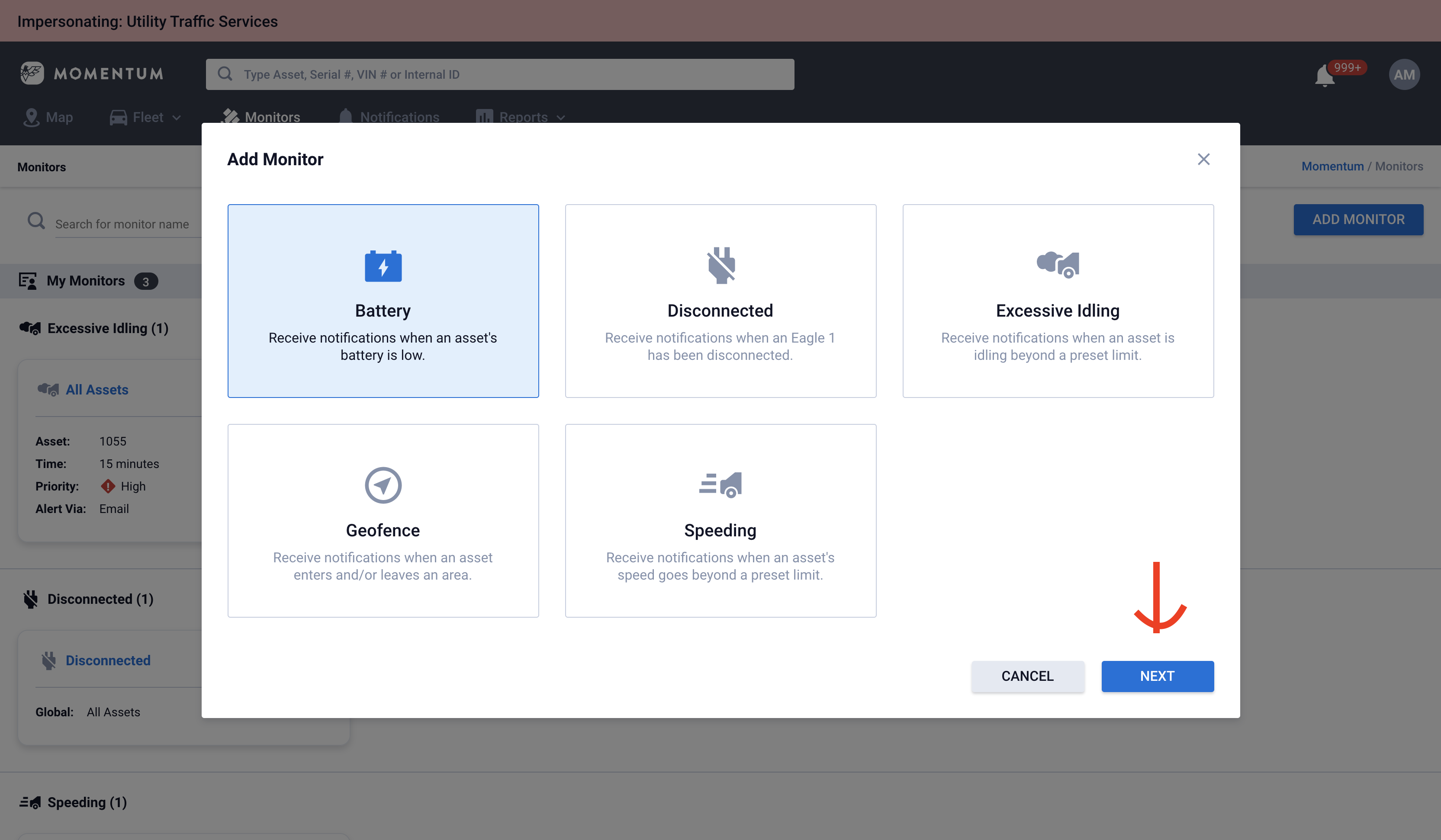
Task: Click the Geofence compass icon
Action: click(383, 485)
